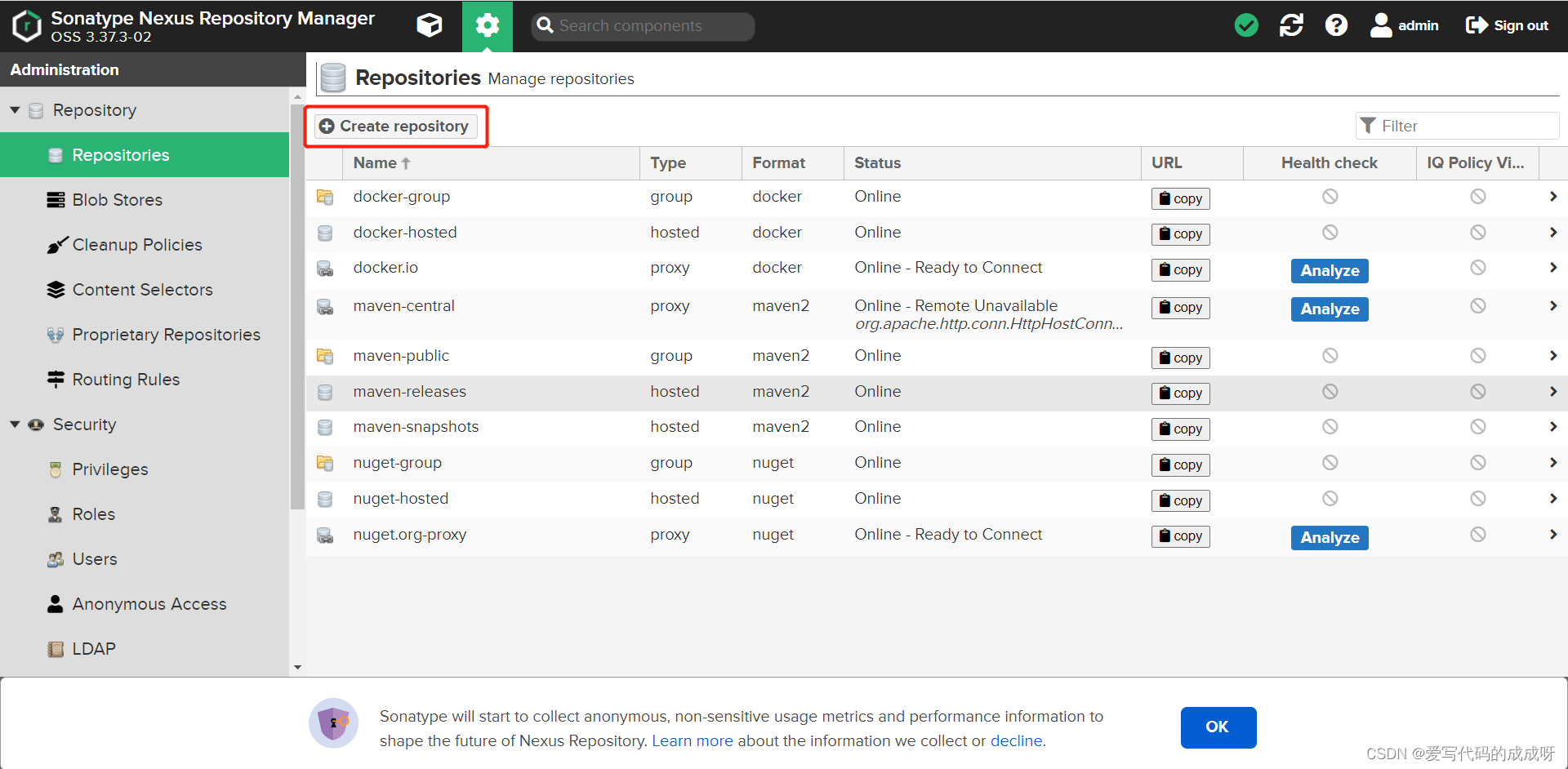Open the Help question mark icon
The width and height of the screenshot is (1568, 769).
[1336, 25]
